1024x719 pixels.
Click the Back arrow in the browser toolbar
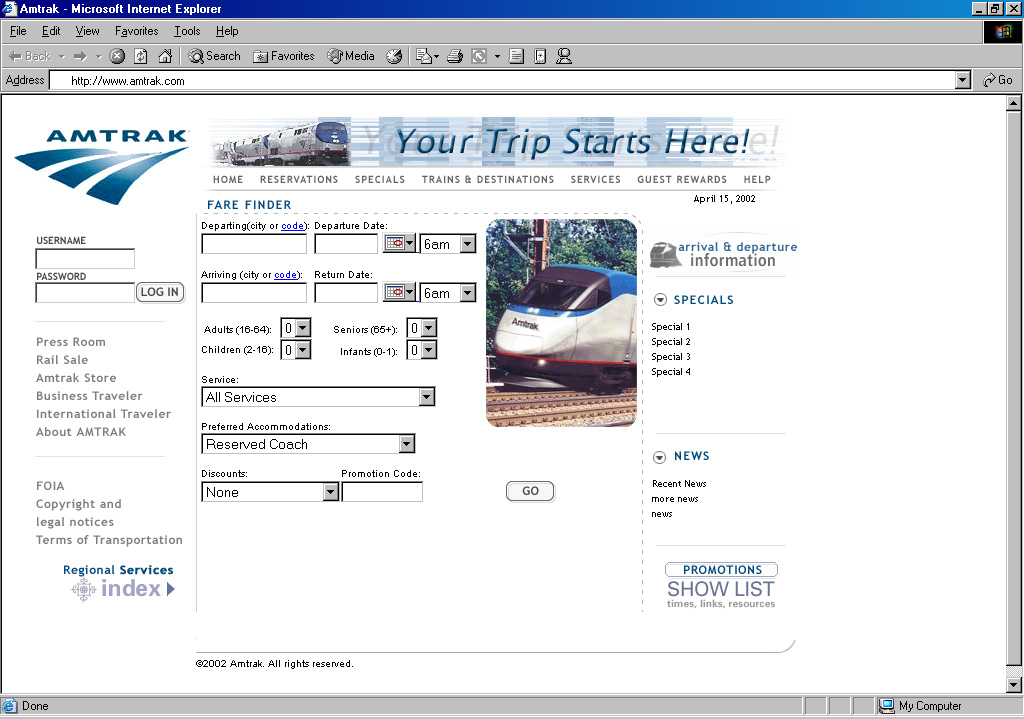(x=29, y=56)
